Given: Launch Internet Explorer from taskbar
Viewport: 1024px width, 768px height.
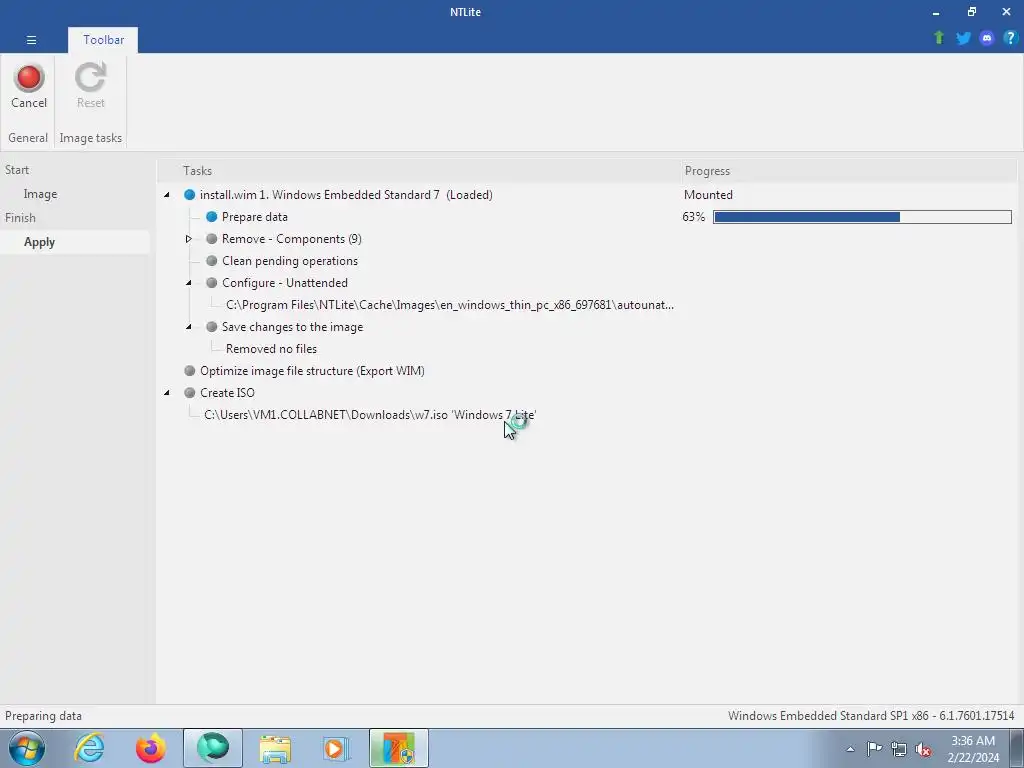Looking at the screenshot, I should (x=89, y=748).
